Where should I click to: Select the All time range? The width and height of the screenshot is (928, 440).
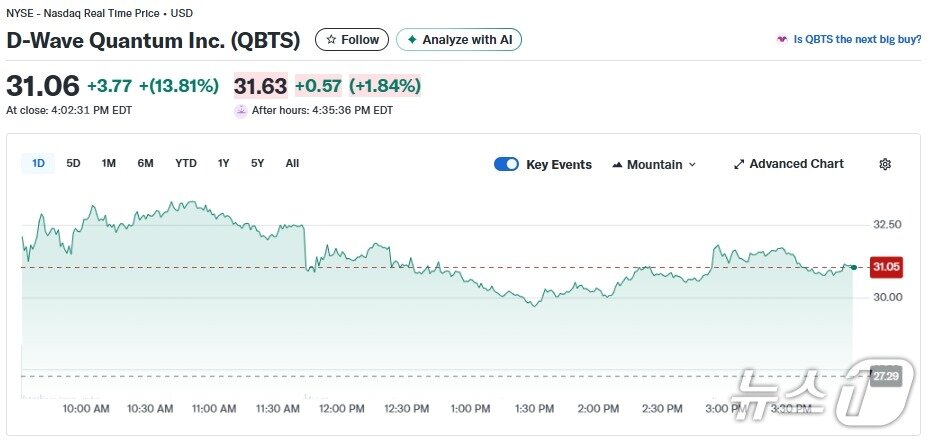coord(292,163)
